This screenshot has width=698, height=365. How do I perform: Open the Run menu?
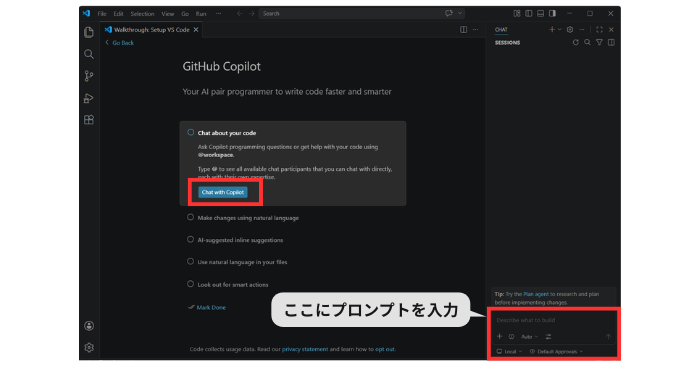pos(201,13)
